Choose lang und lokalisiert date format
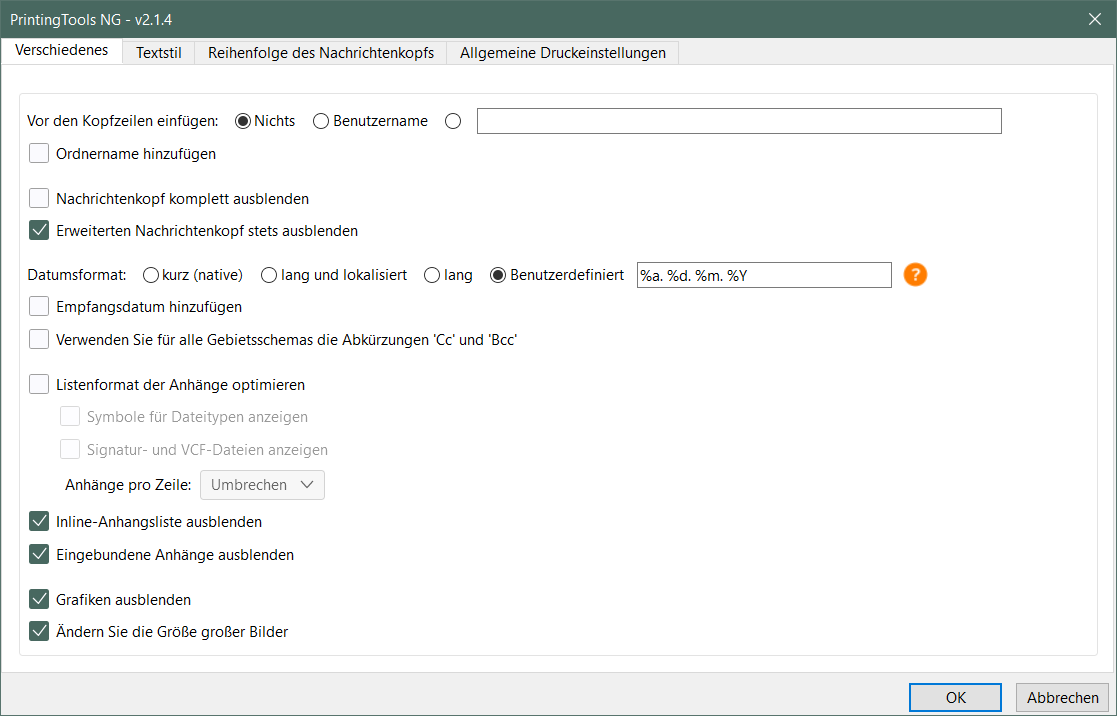 pyautogui.click(x=269, y=275)
